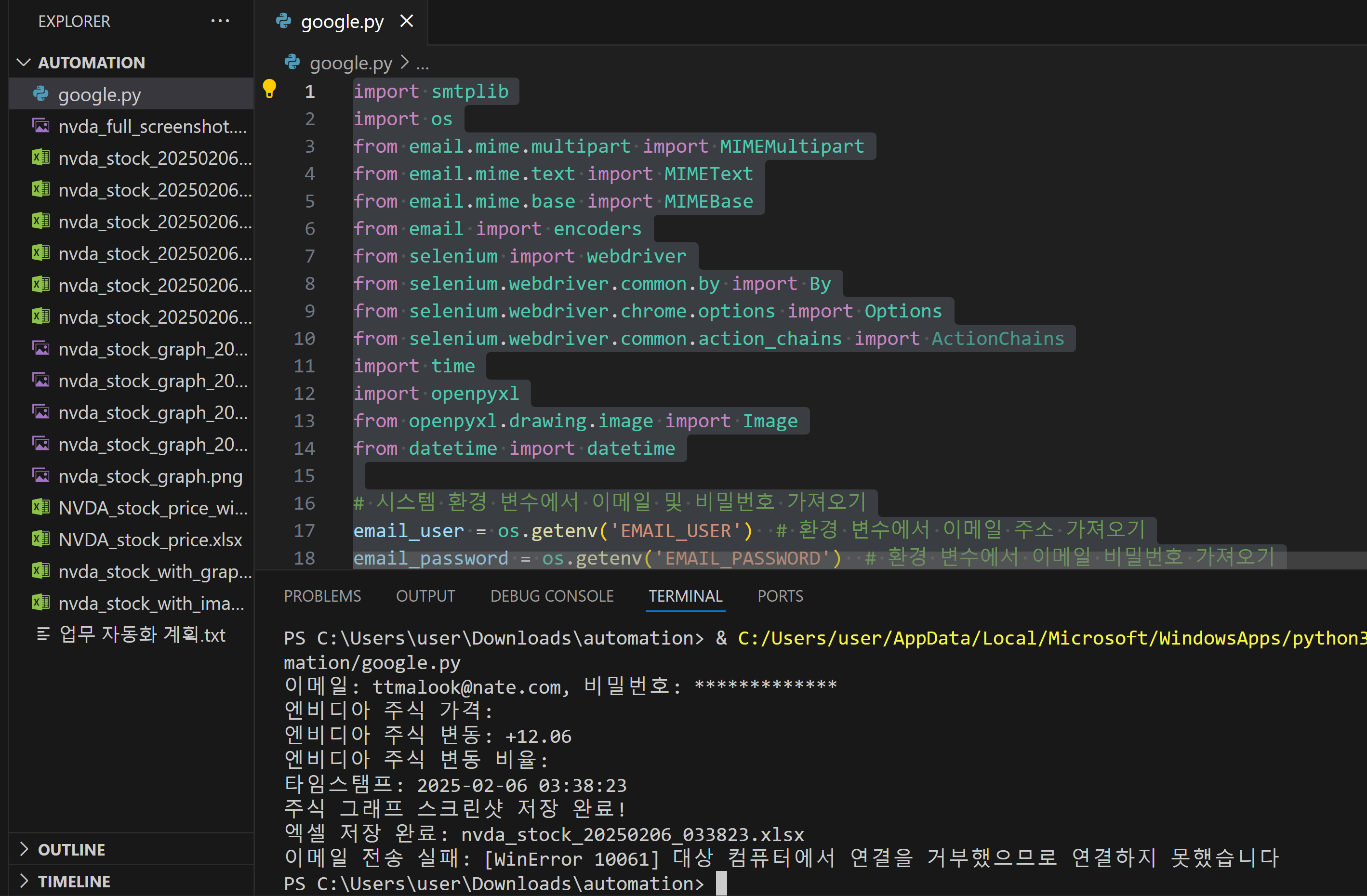This screenshot has width=1367, height=896.
Task: Close the google.py editor tab
Action: [407, 21]
